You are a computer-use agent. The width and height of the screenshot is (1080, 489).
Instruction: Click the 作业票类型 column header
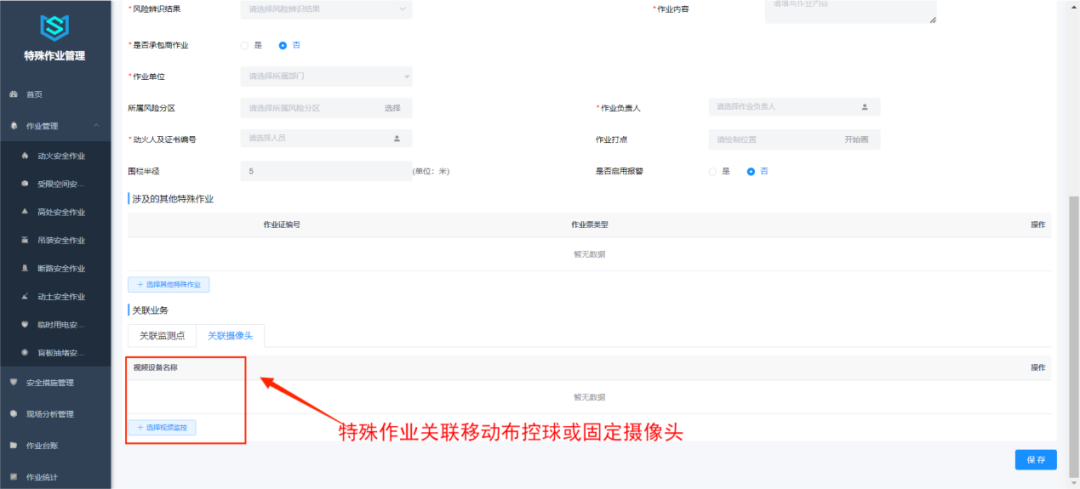click(x=589, y=225)
